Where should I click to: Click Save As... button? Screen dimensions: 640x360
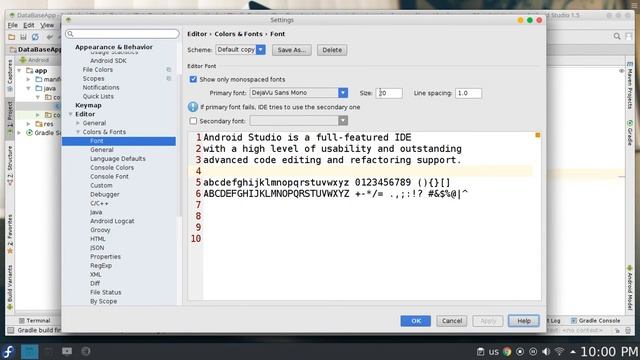pos(291,50)
